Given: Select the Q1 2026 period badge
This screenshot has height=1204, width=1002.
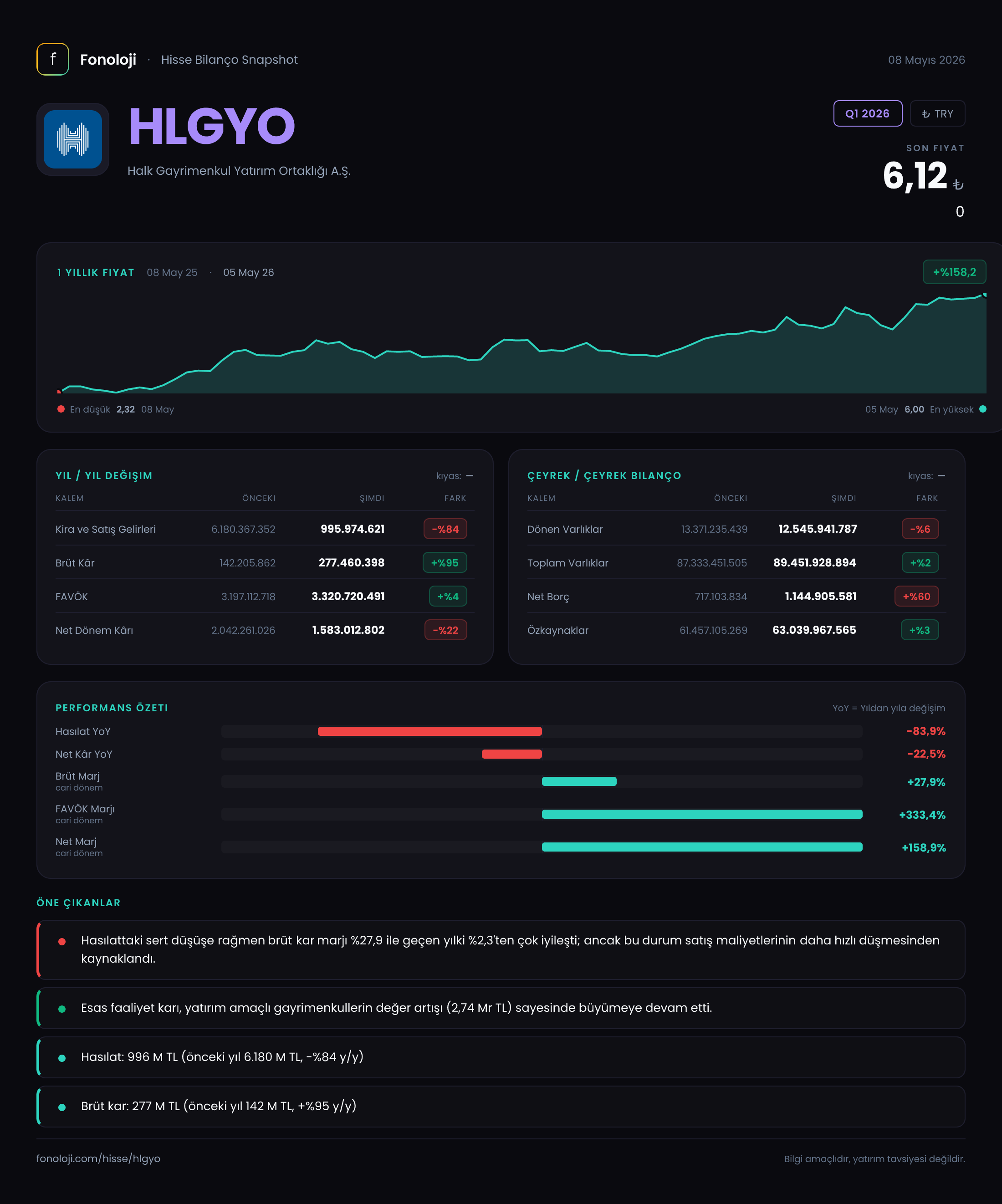Looking at the screenshot, I should pos(867,113).
